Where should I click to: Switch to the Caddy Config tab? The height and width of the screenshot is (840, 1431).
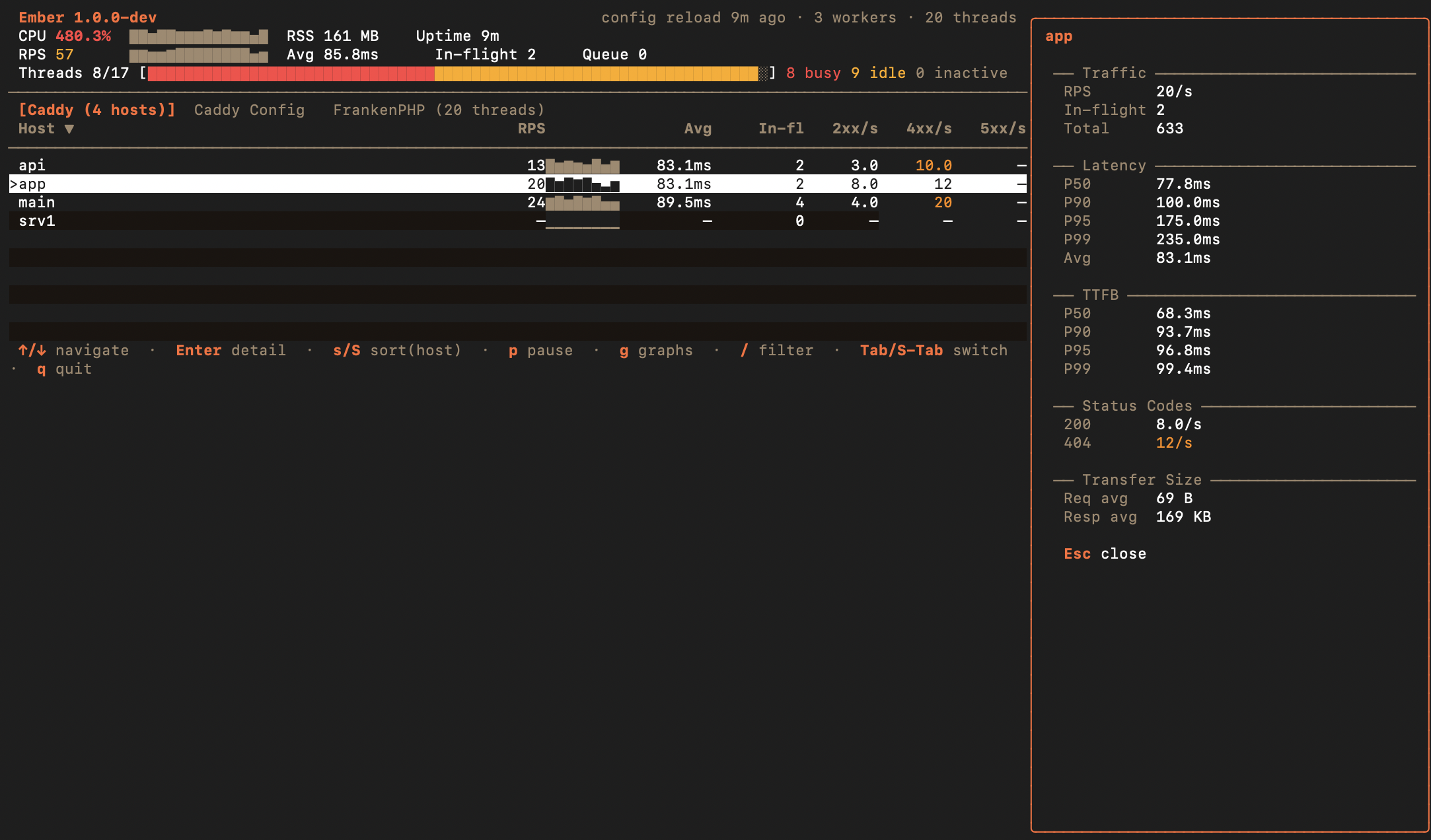249,110
